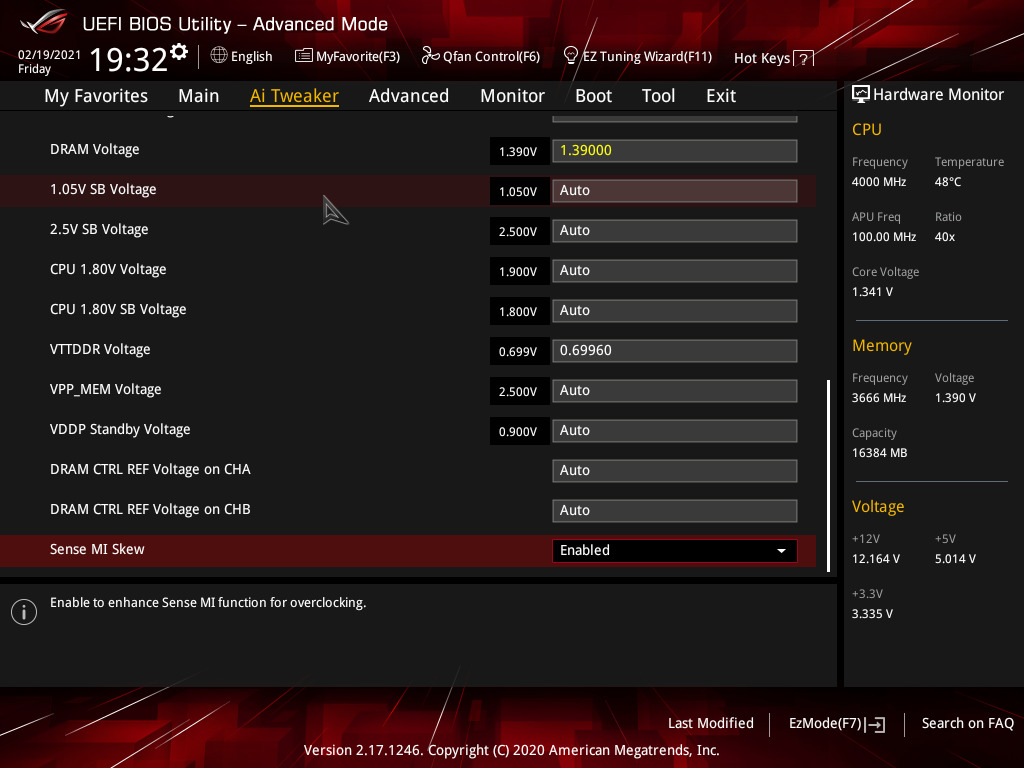1024x768 pixels.
Task: Select the DRAM Voltage label
Action: (x=95, y=150)
